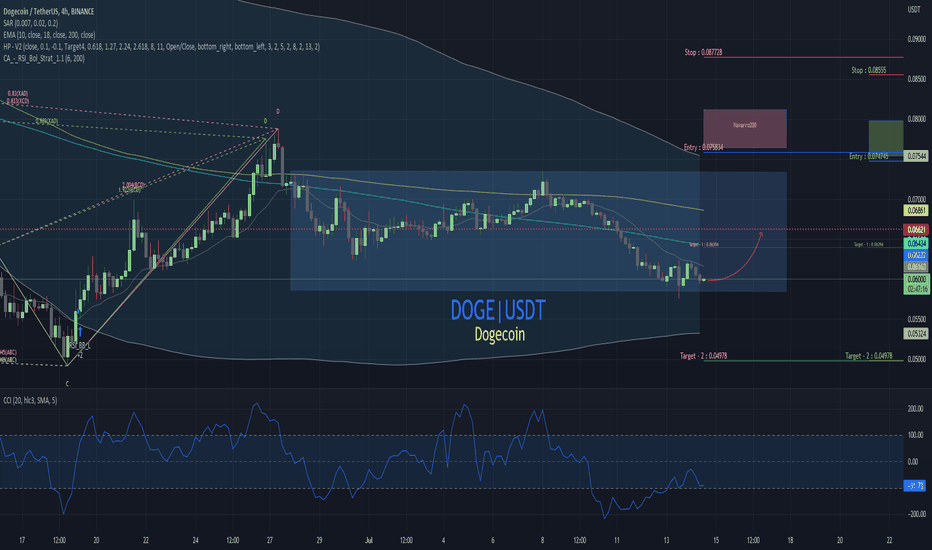Click the green 0.06000 last-price label
This screenshot has height=550, width=932.
click(916, 279)
